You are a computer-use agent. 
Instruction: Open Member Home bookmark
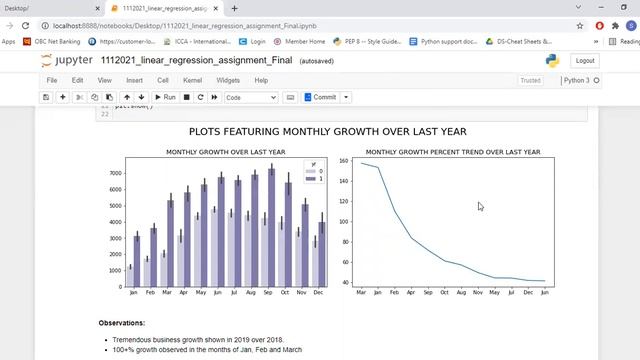point(299,41)
